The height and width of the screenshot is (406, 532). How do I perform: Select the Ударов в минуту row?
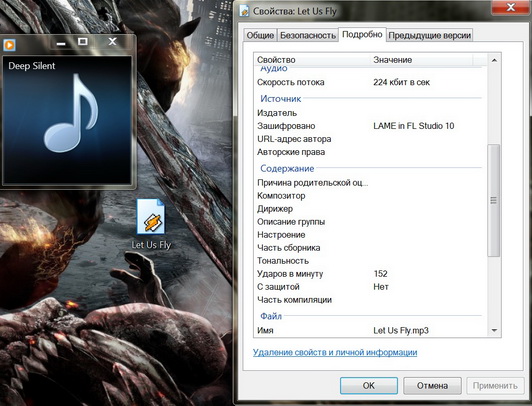[x=370, y=274]
